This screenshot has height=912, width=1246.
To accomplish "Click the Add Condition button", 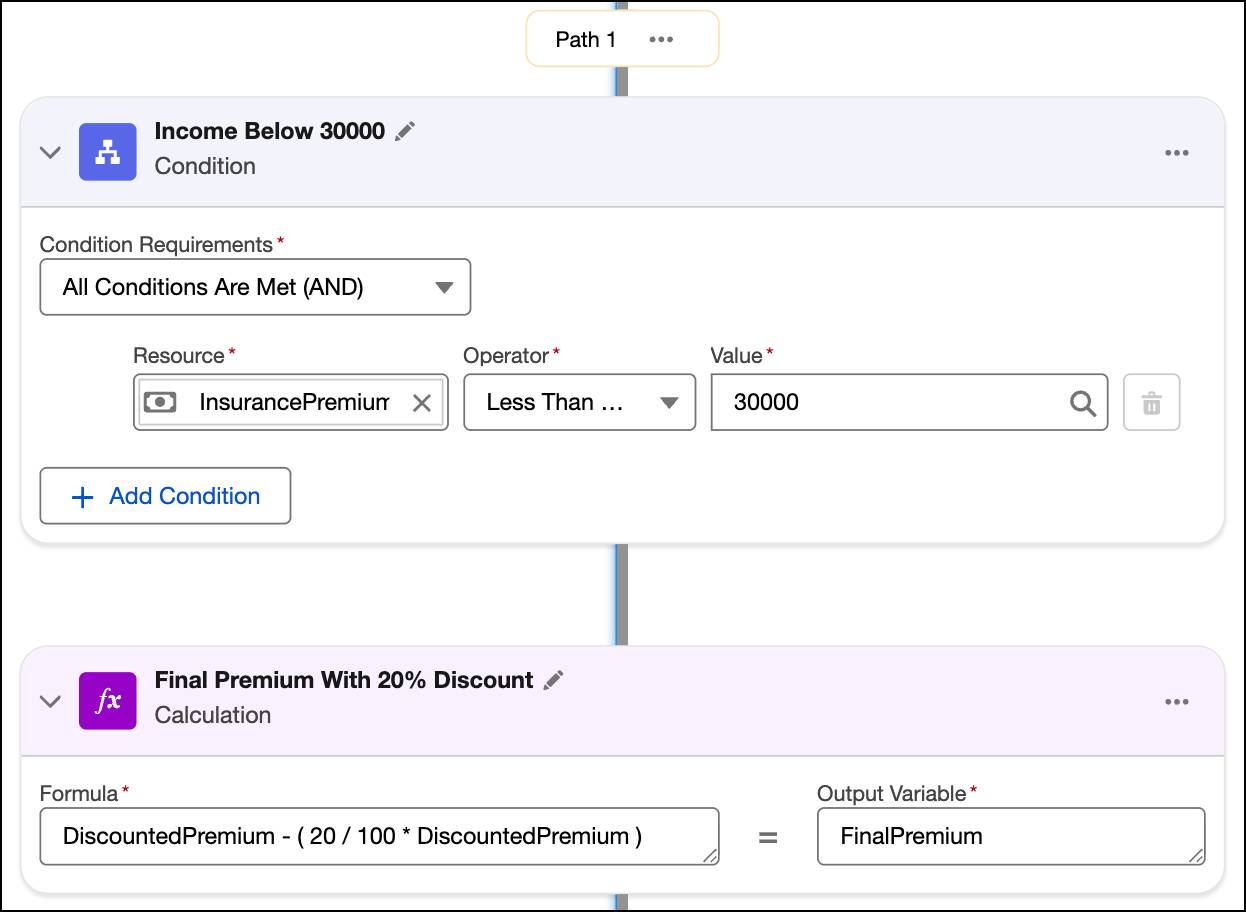I will point(165,496).
